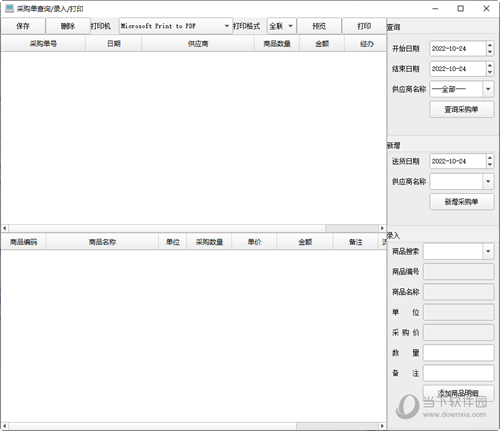500x431 pixels.
Task: Click the 保存 (Save) button
Action: point(23,26)
